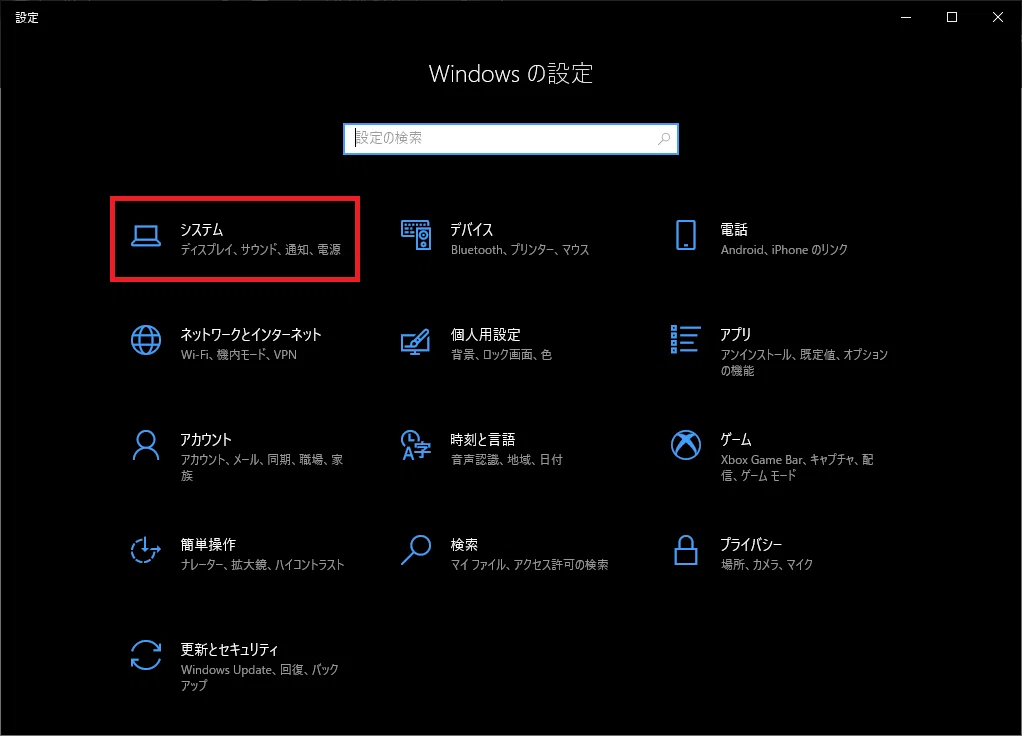The width and height of the screenshot is (1022, 736).
Task: Open the 時刻と言語 title
Action: pos(483,439)
